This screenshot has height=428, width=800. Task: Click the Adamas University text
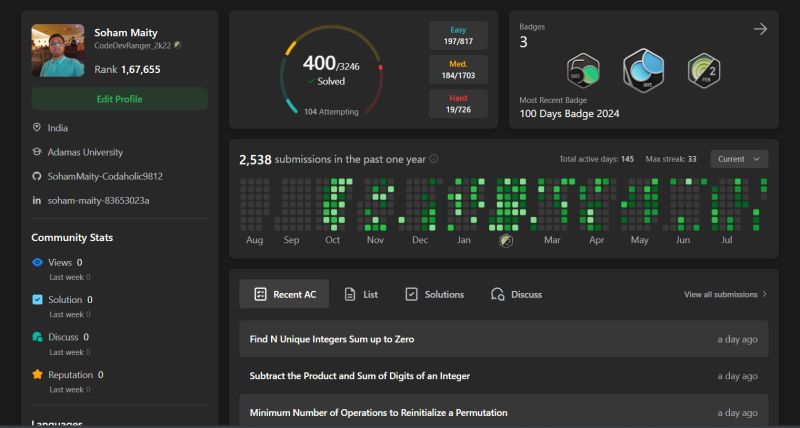click(x=85, y=152)
